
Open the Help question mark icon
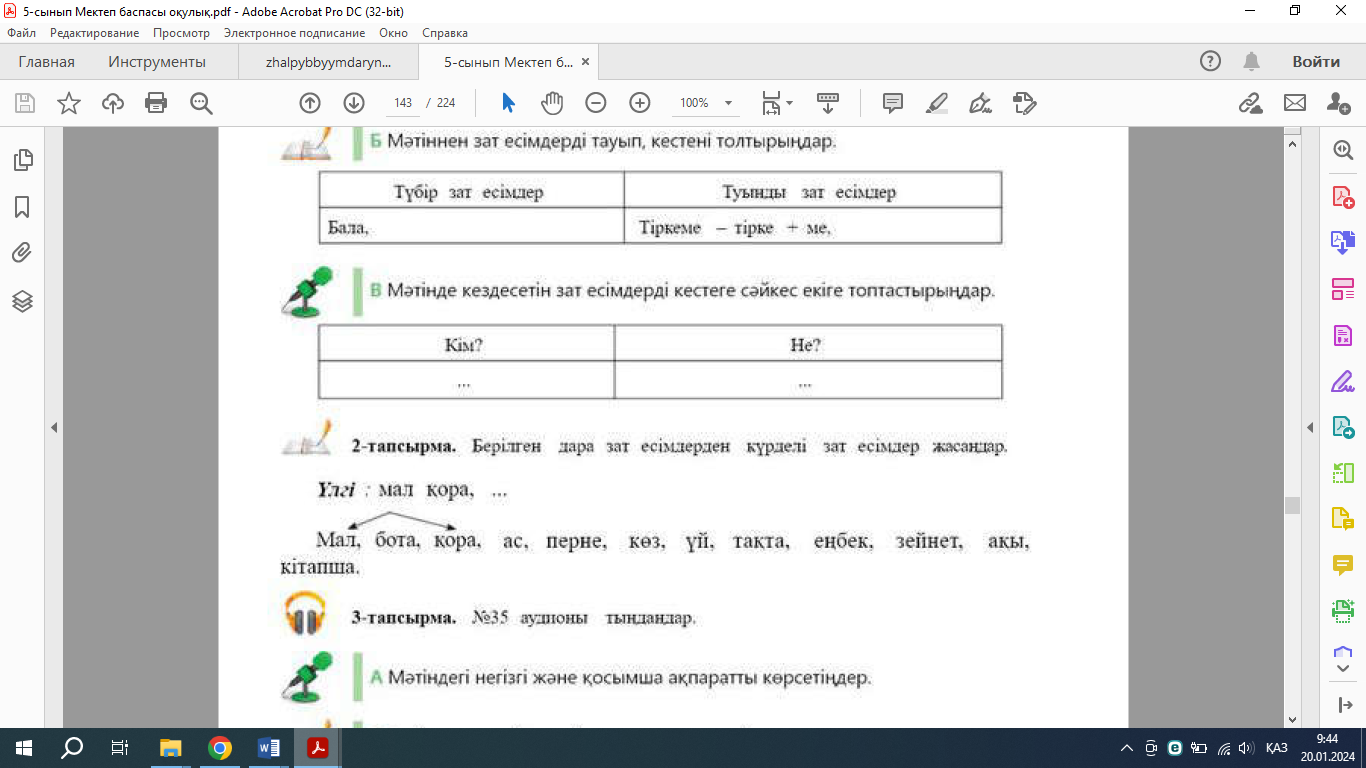tap(1210, 62)
